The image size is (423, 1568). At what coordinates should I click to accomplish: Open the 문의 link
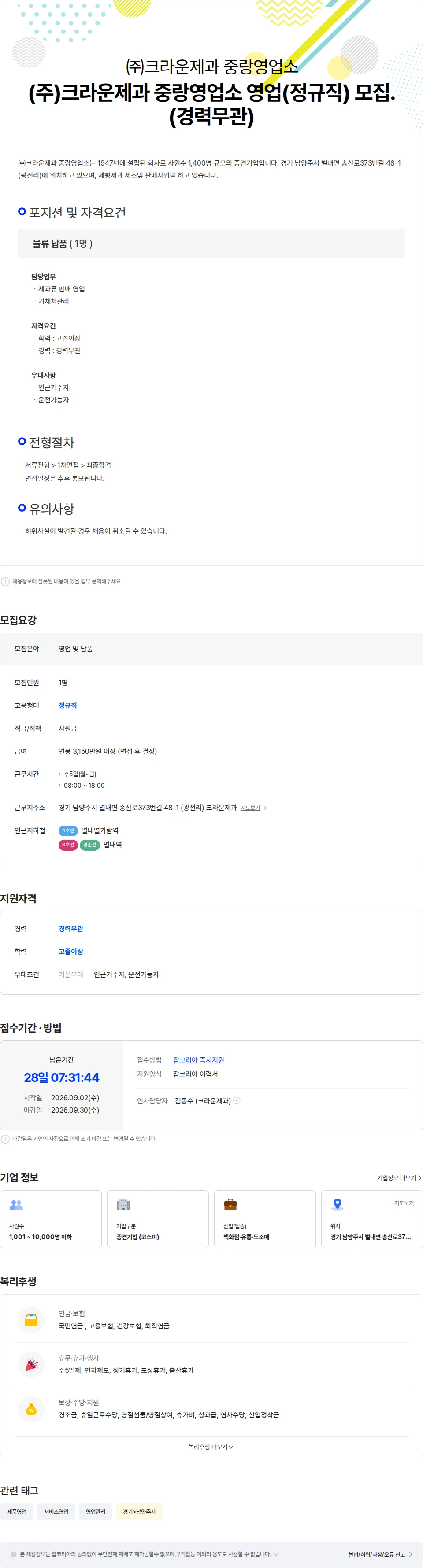pyautogui.click(x=96, y=581)
